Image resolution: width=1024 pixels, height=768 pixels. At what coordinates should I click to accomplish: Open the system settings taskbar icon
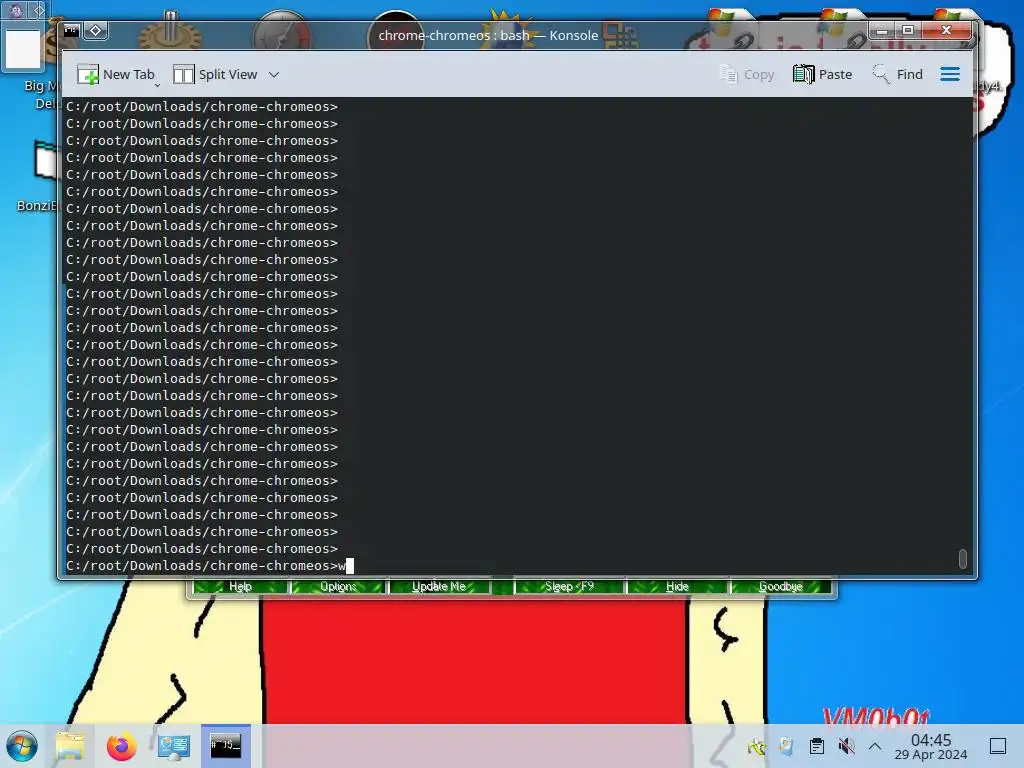174,746
